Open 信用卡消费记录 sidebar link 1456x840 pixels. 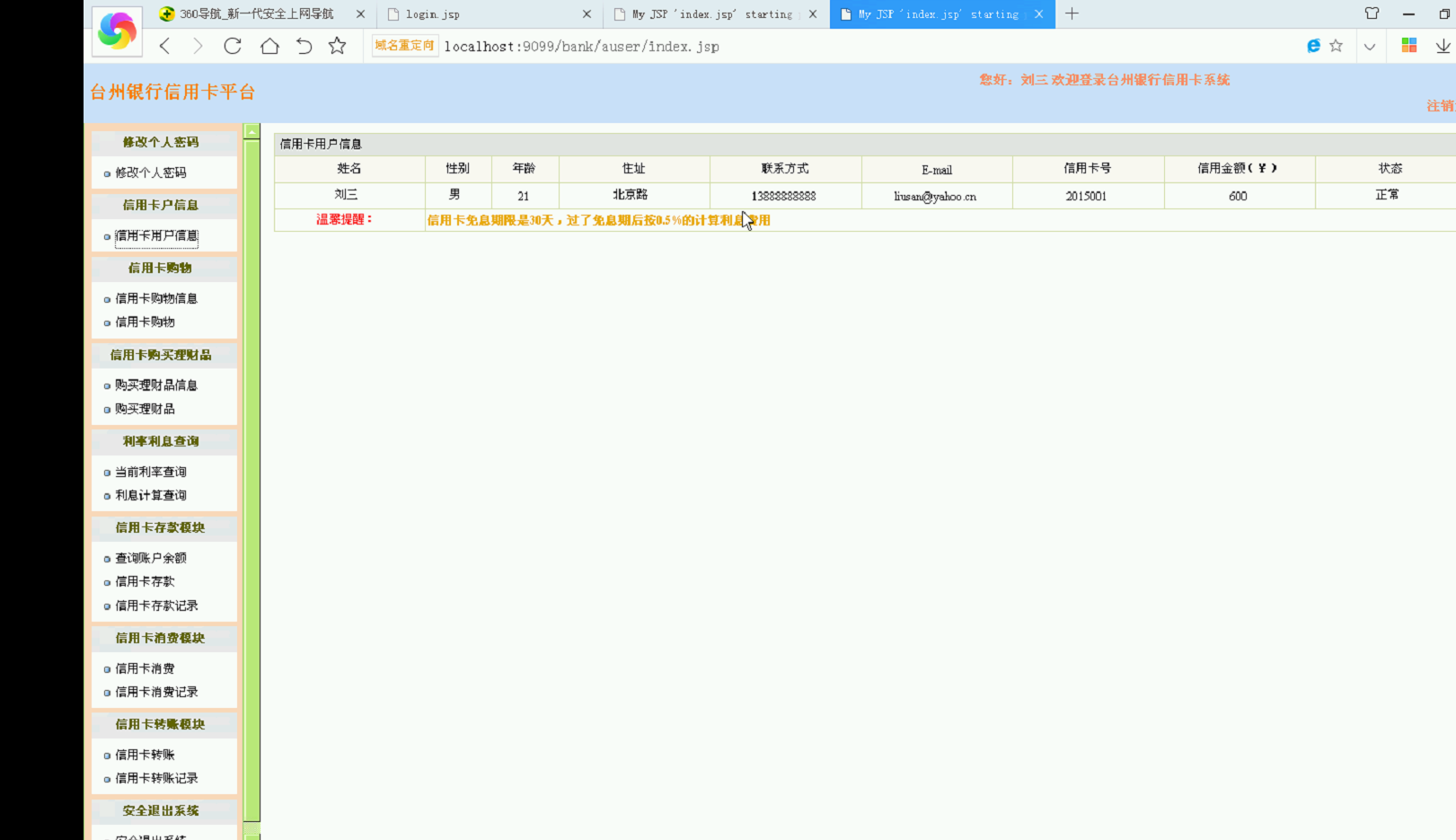[156, 692]
